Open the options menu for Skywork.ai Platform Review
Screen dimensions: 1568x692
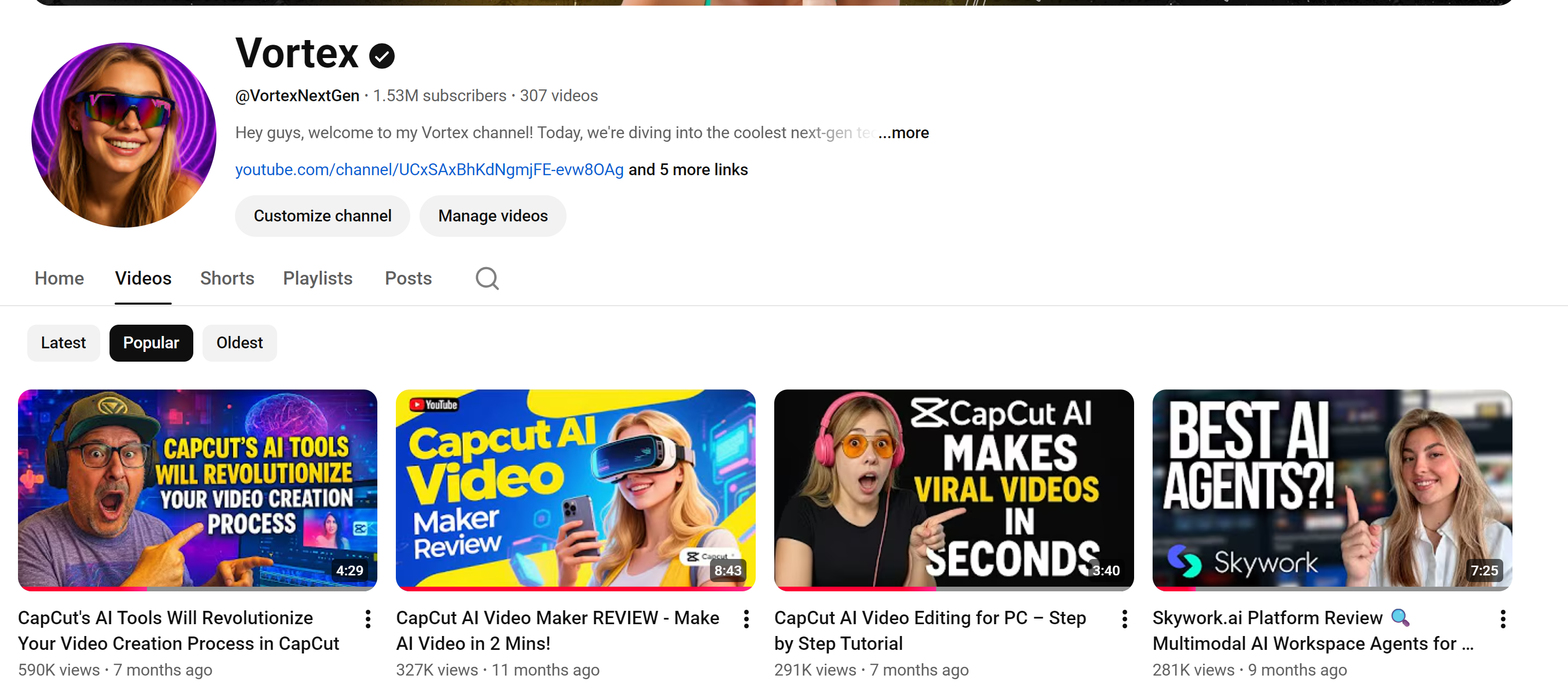tap(1502, 619)
